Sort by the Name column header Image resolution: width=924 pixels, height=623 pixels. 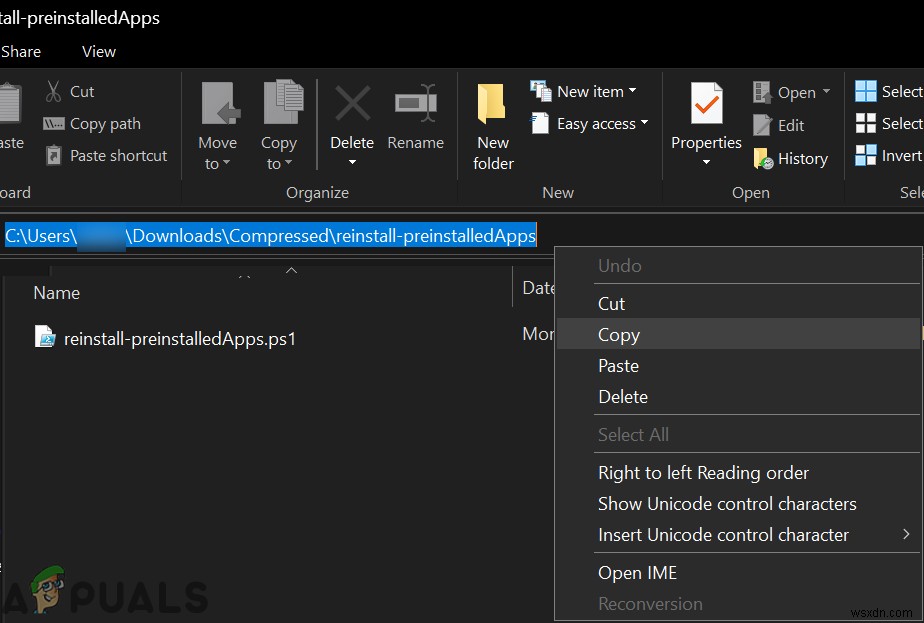57,293
